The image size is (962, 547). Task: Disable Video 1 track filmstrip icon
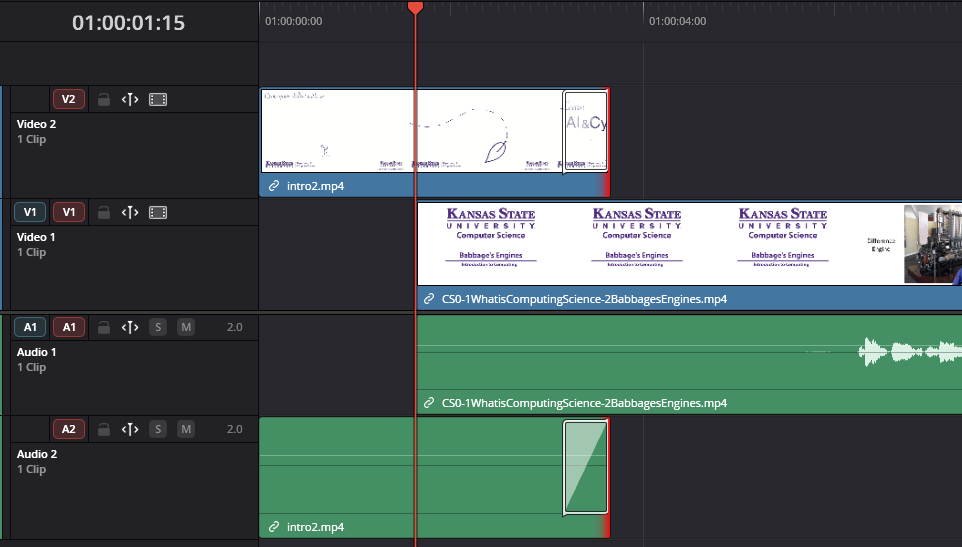pos(158,212)
